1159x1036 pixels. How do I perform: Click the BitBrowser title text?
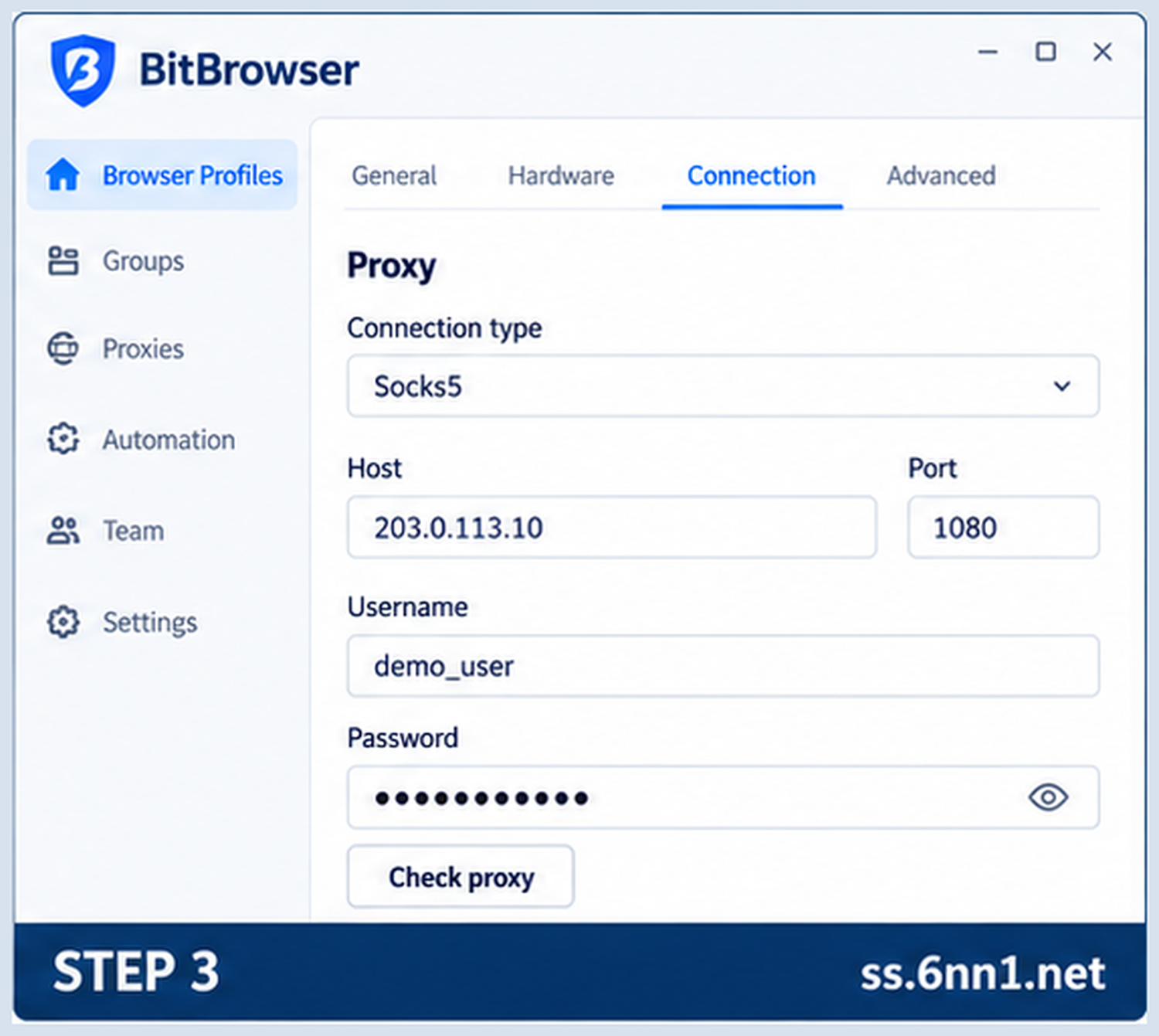[249, 70]
